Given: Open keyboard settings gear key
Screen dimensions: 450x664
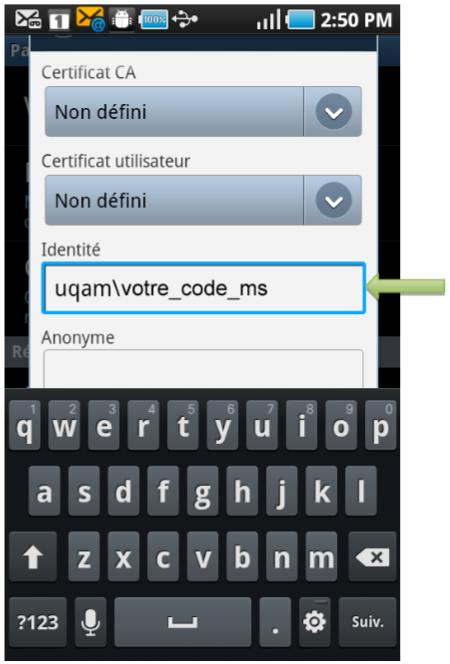Looking at the screenshot, I should (x=314, y=621).
